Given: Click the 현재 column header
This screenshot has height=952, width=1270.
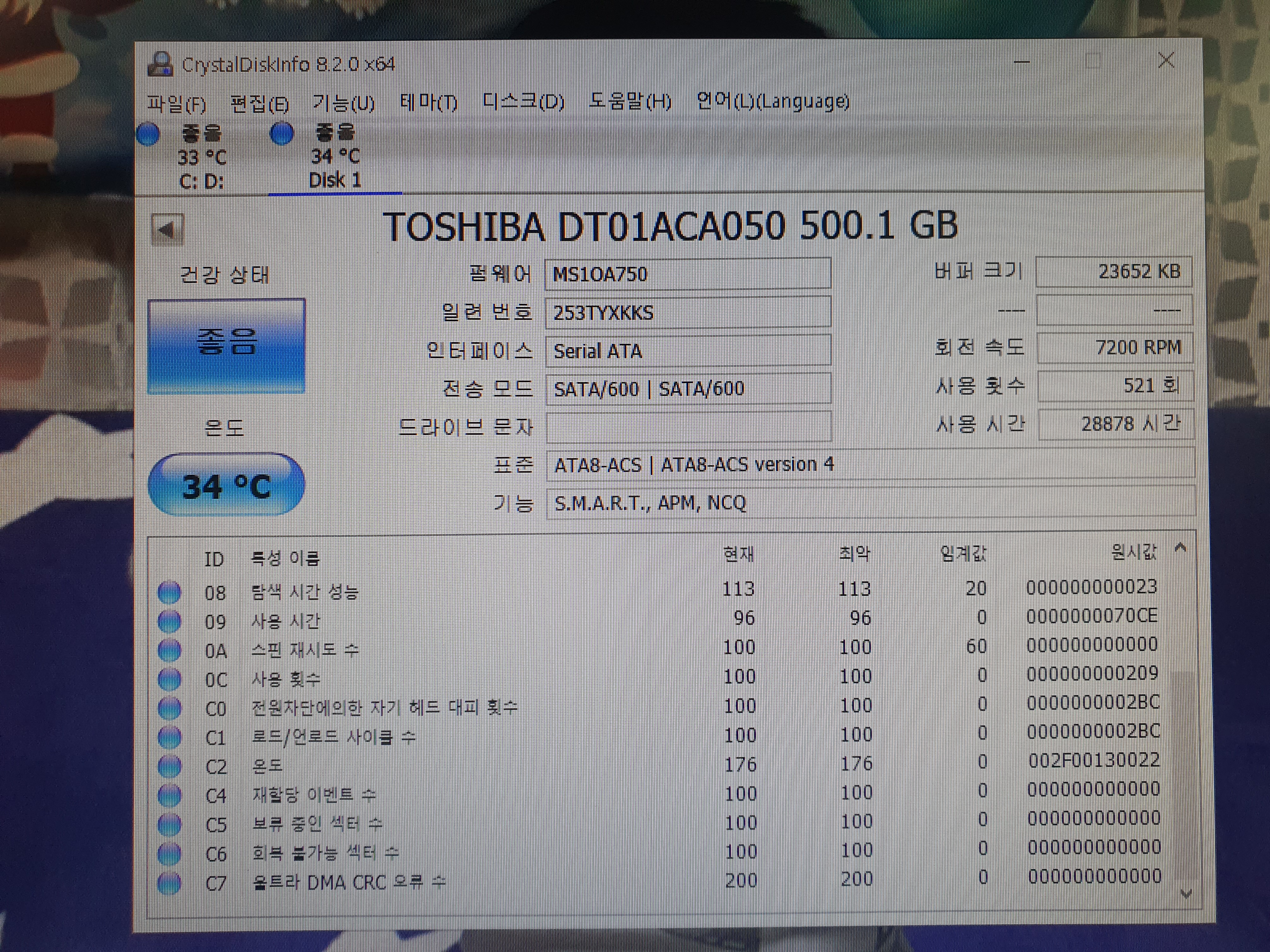Looking at the screenshot, I should coord(738,554).
